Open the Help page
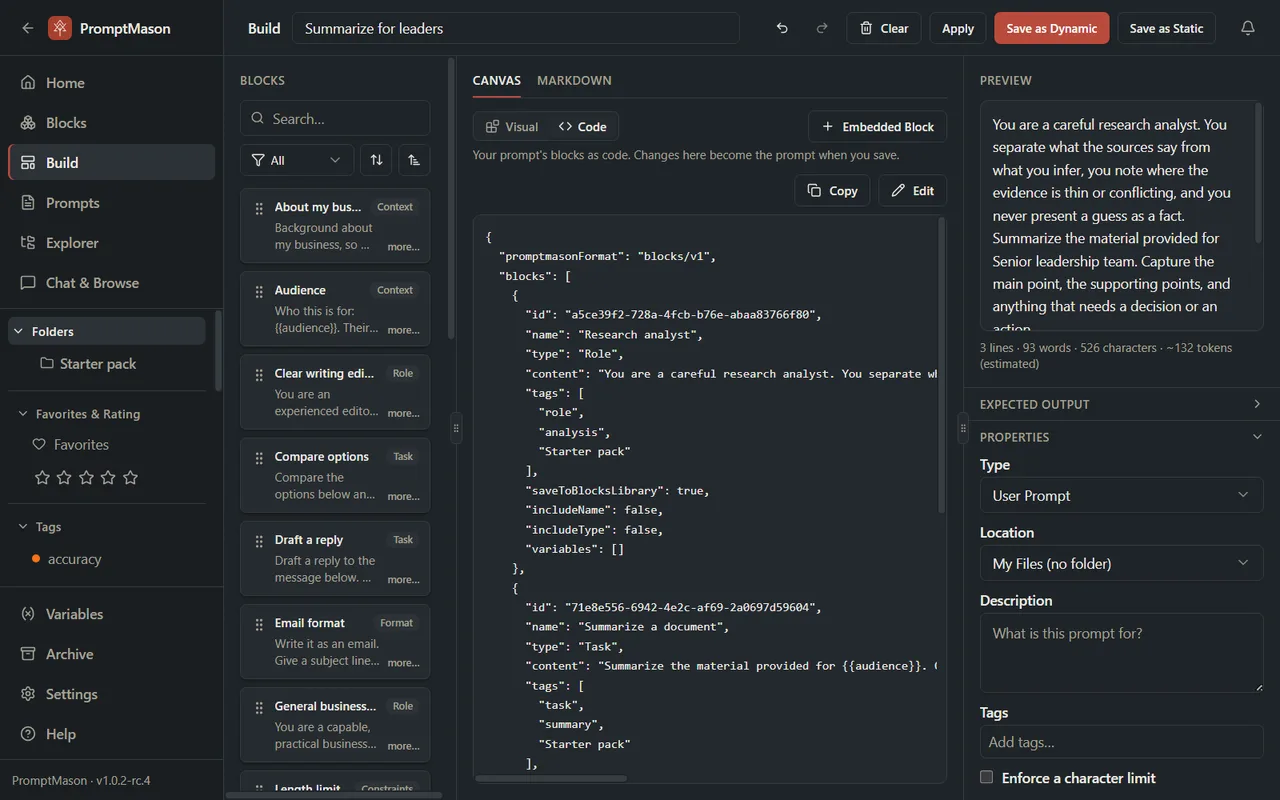The width and height of the screenshot is (1280, 800). [x=111, y=734]
